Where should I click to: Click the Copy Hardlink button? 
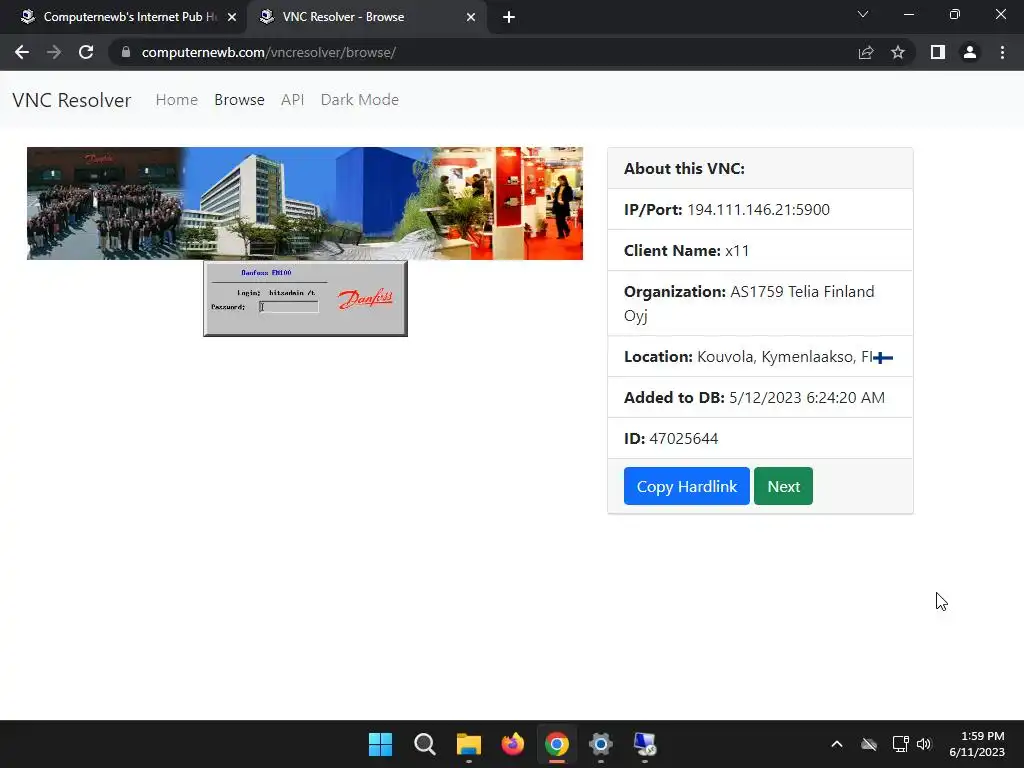[x=686, y=486]
